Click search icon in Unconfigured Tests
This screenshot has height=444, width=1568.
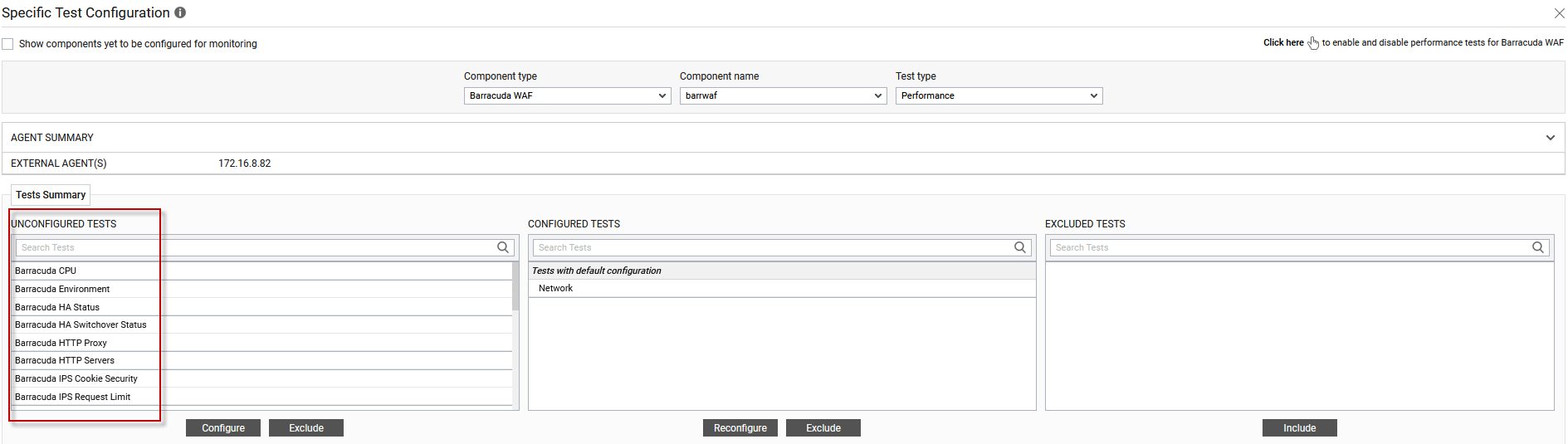pos(502,247)
